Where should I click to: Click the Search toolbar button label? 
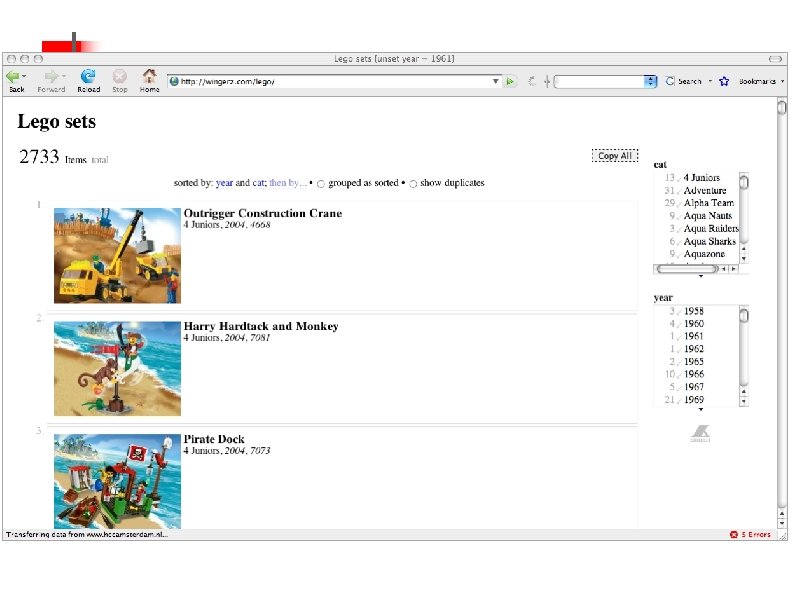point(690,81)
